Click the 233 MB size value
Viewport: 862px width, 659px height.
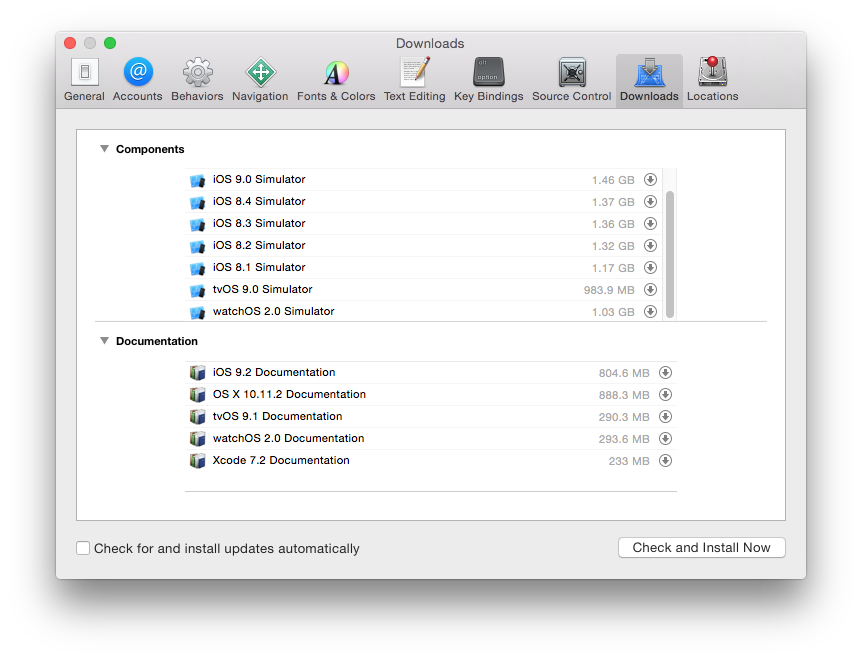629,461
